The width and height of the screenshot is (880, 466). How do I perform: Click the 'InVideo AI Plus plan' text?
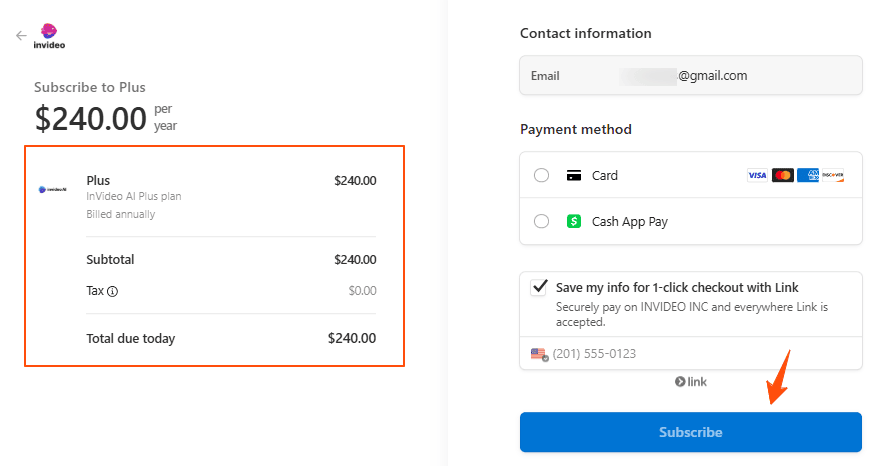[x=134, y=197]
